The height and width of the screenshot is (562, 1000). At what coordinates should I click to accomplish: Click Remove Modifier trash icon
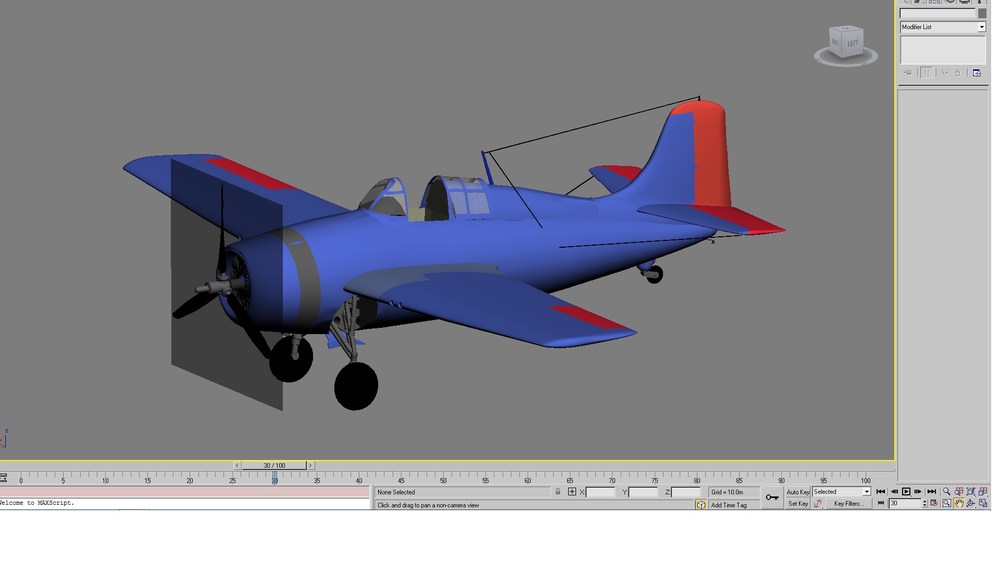click(957, 73)
